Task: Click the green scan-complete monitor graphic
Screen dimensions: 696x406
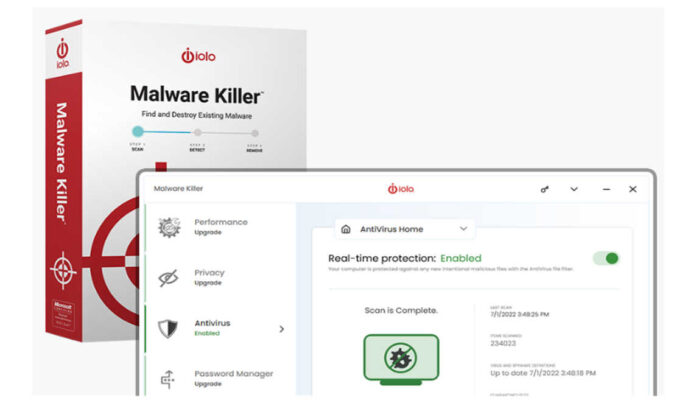Action: (x=401, y=359)
